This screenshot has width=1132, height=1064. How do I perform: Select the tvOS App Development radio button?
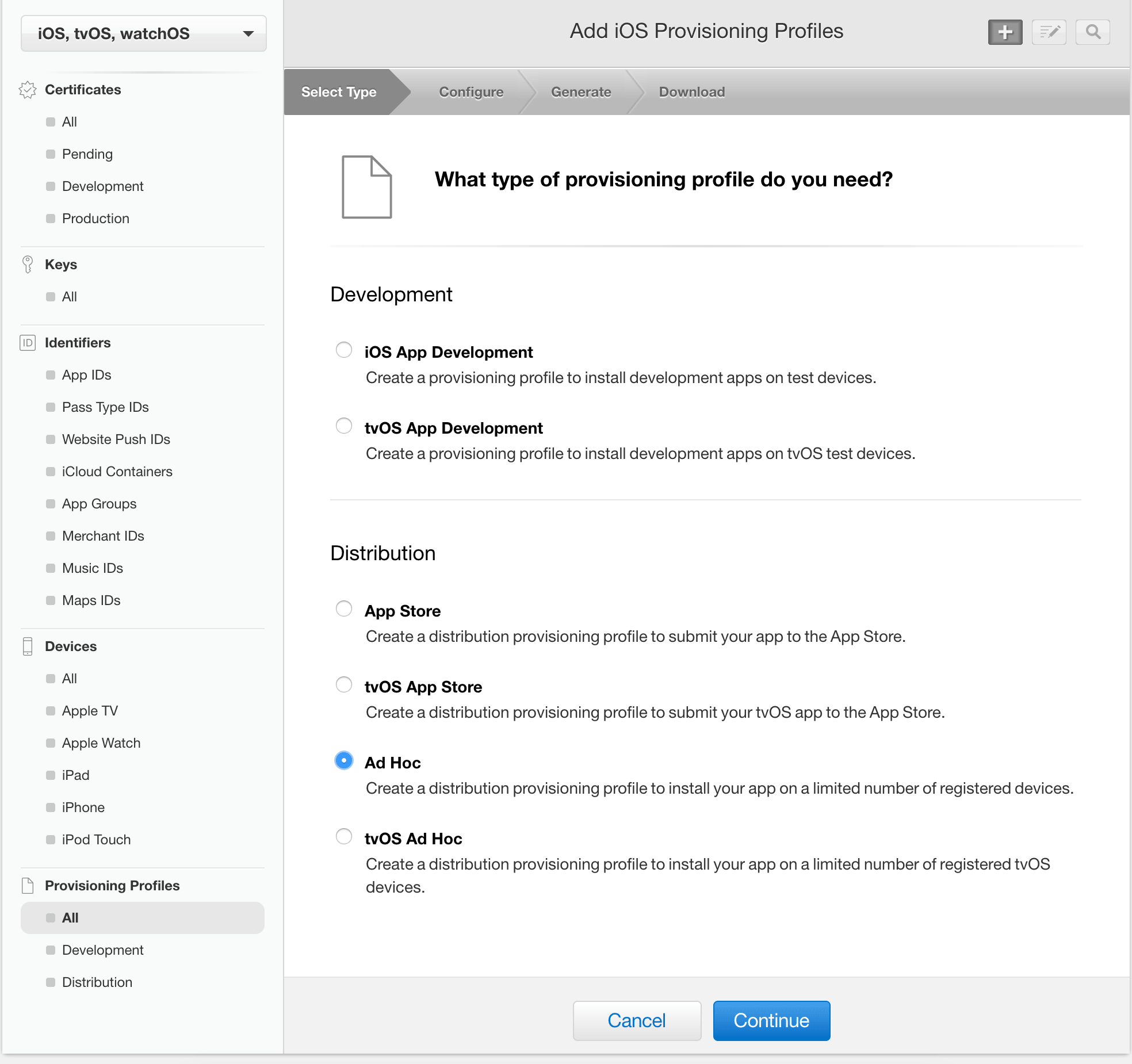click(x=344, y=426)
